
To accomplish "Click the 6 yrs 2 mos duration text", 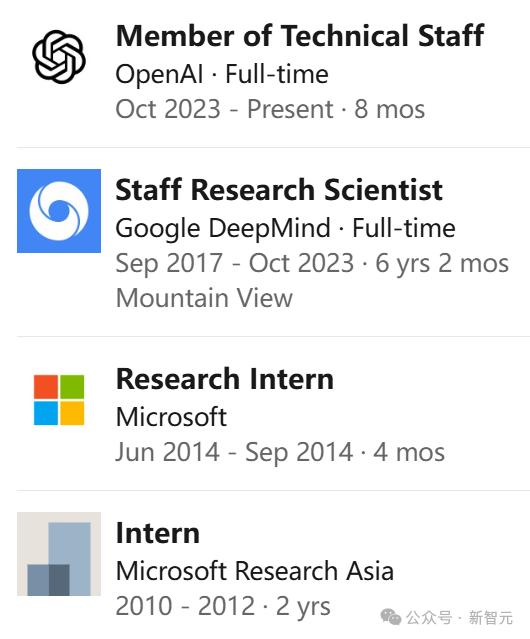I will pos(442,263).
